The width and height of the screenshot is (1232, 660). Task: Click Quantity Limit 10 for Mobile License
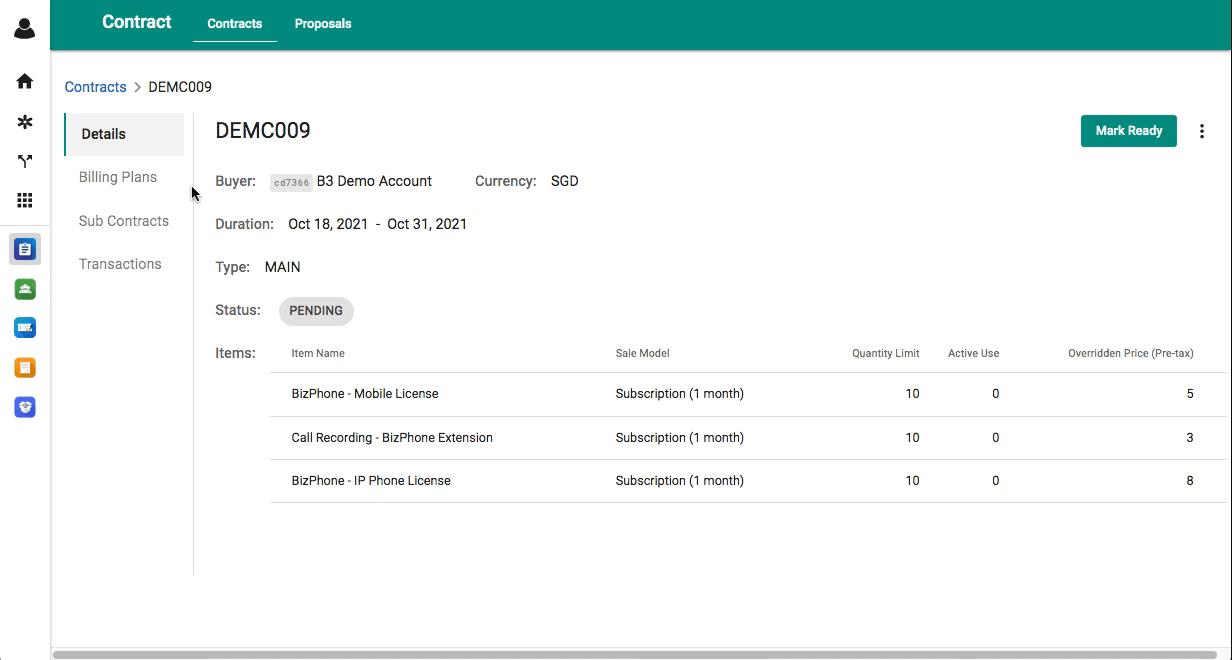click(912, 394)
